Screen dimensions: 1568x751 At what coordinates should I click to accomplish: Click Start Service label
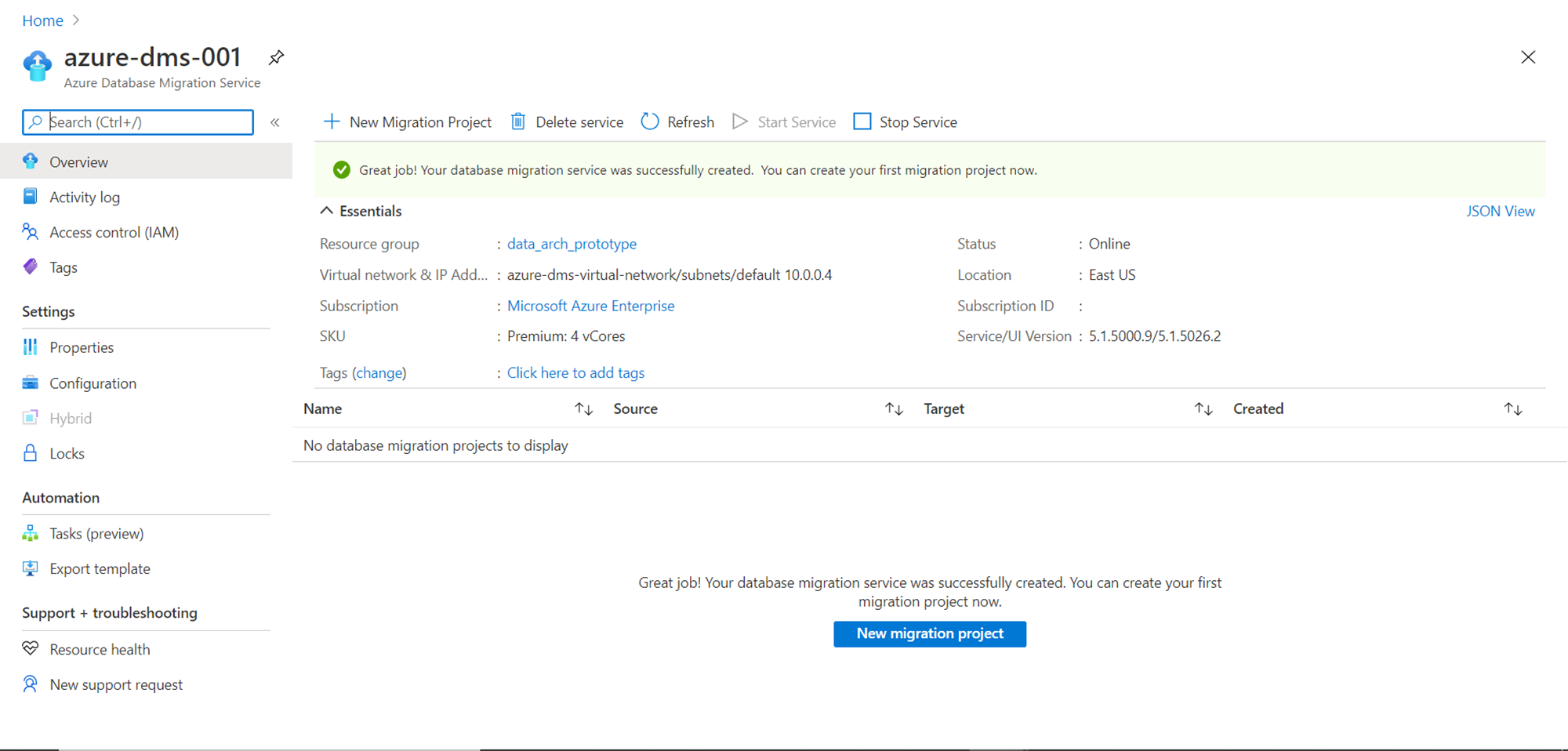tap(797, 122)
